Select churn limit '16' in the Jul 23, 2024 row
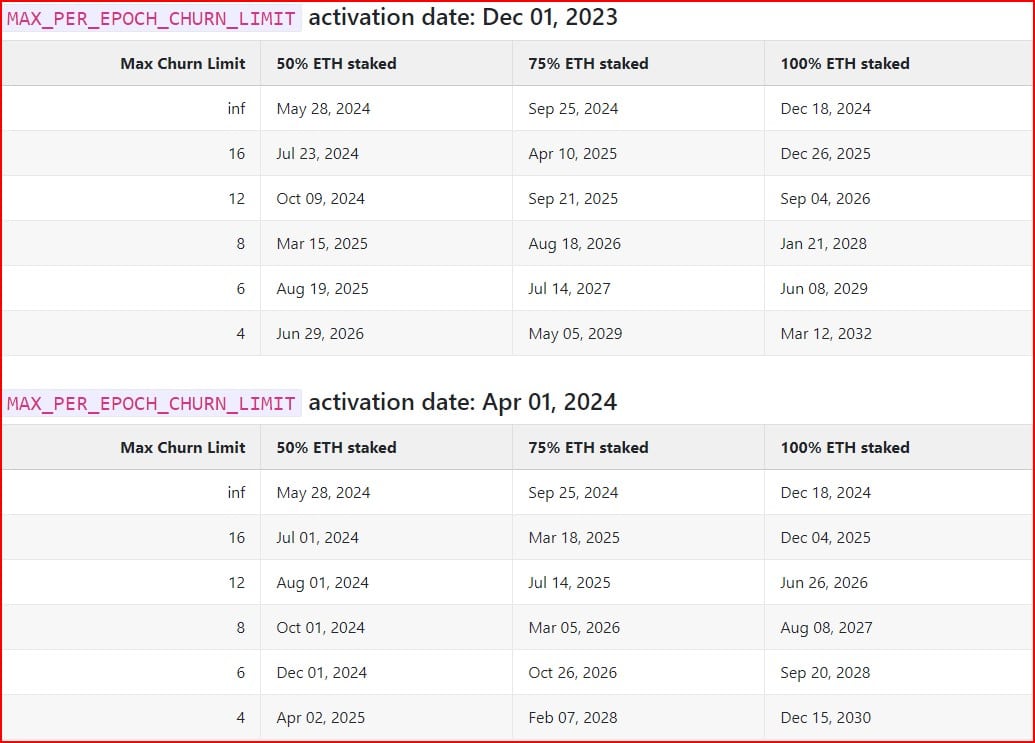Image resolution: width=1035 pixels, height=743 pixels. click(237, 154)
